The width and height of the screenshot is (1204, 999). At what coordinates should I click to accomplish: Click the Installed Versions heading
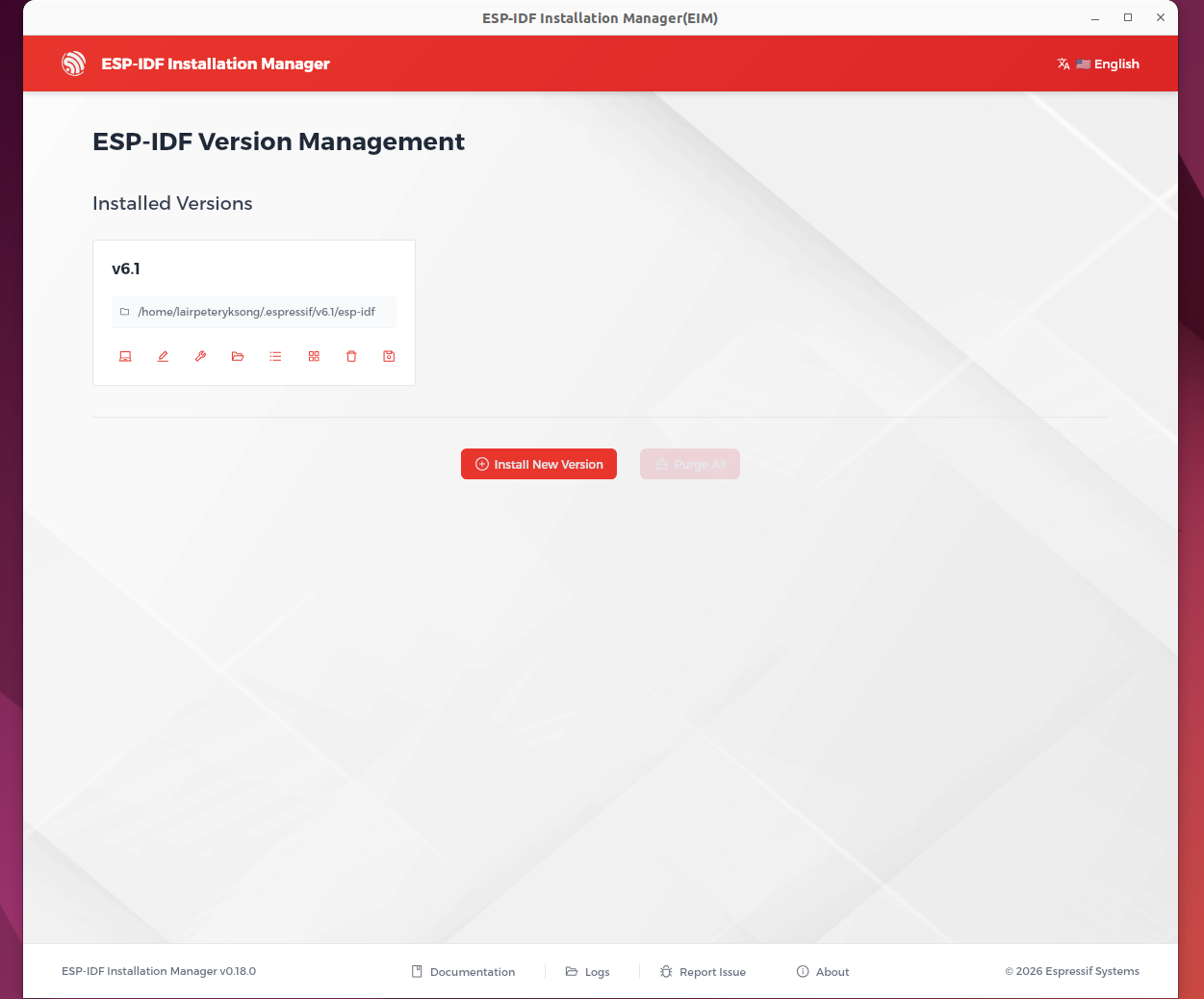(172, 203)
